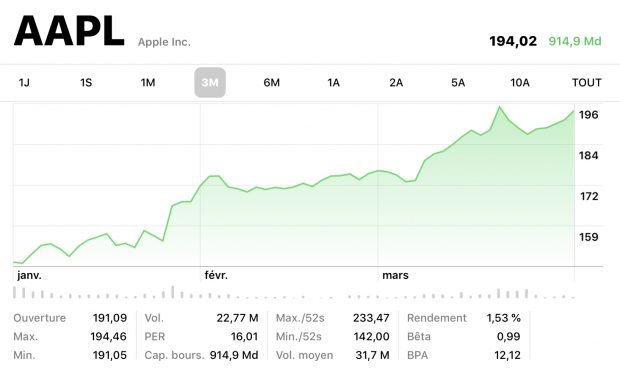Switch chart to 10A range
This screenshot has height=372, width=620.
520,83
